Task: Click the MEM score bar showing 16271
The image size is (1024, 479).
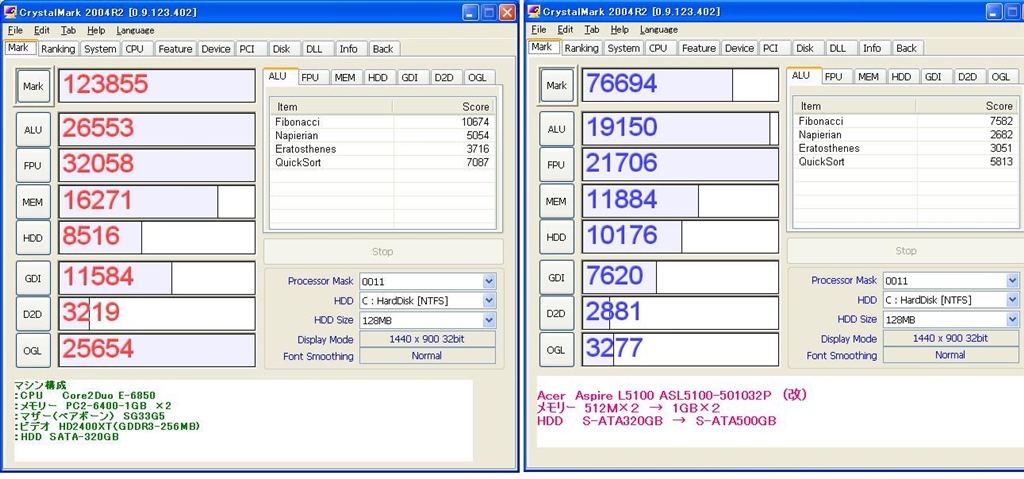Action: [138, 202]
